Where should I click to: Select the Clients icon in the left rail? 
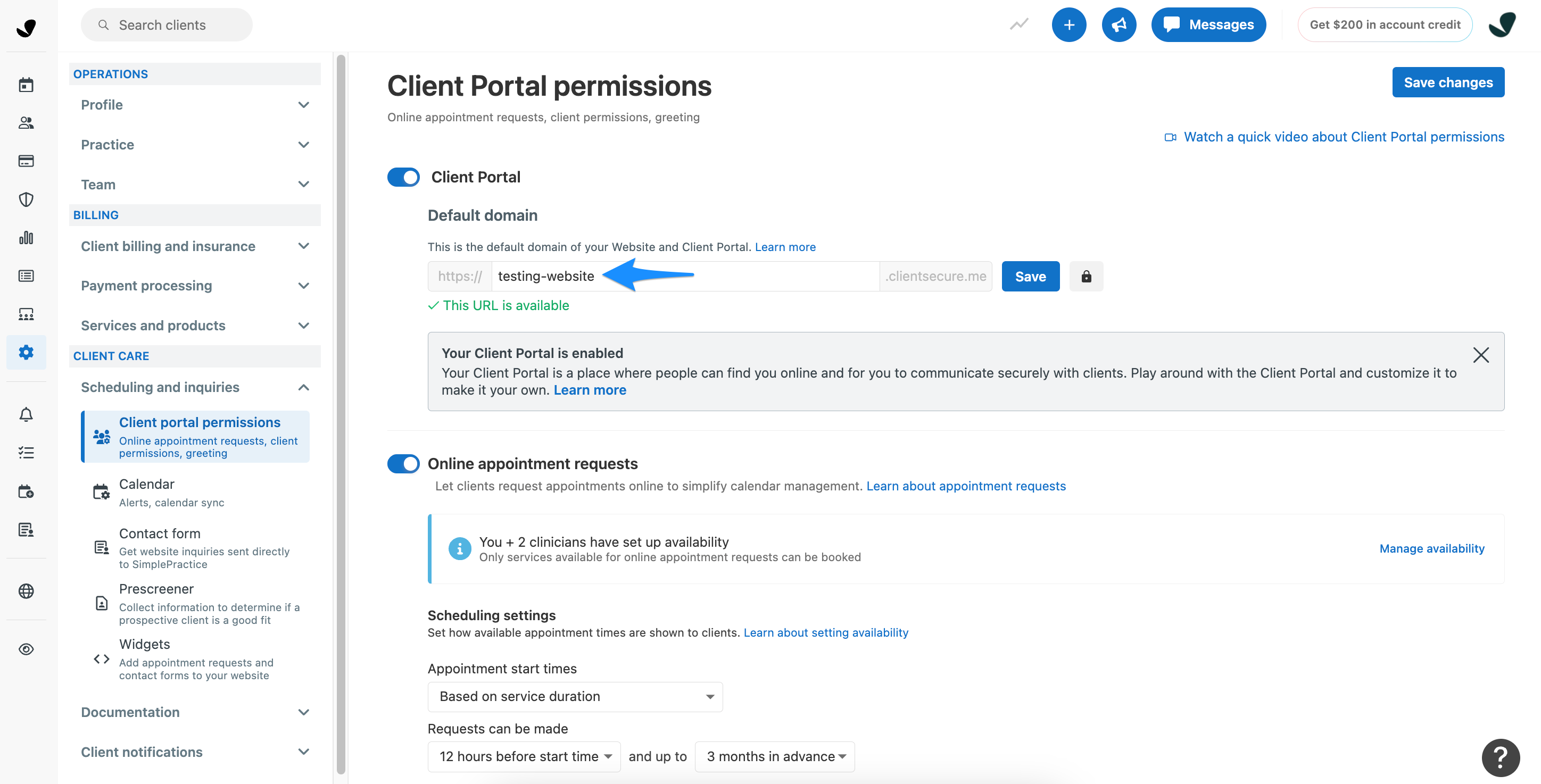(x=26, y=122)
